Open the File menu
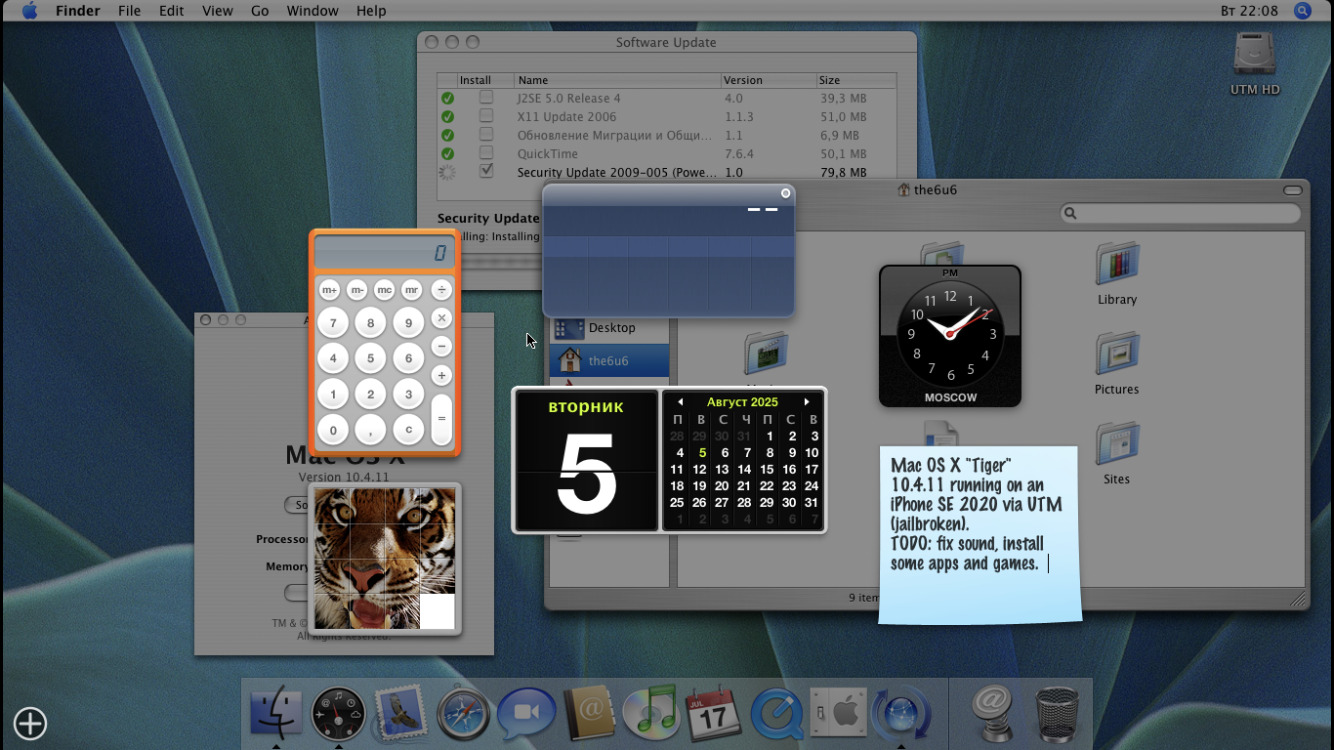 click(x=129, y=11)
